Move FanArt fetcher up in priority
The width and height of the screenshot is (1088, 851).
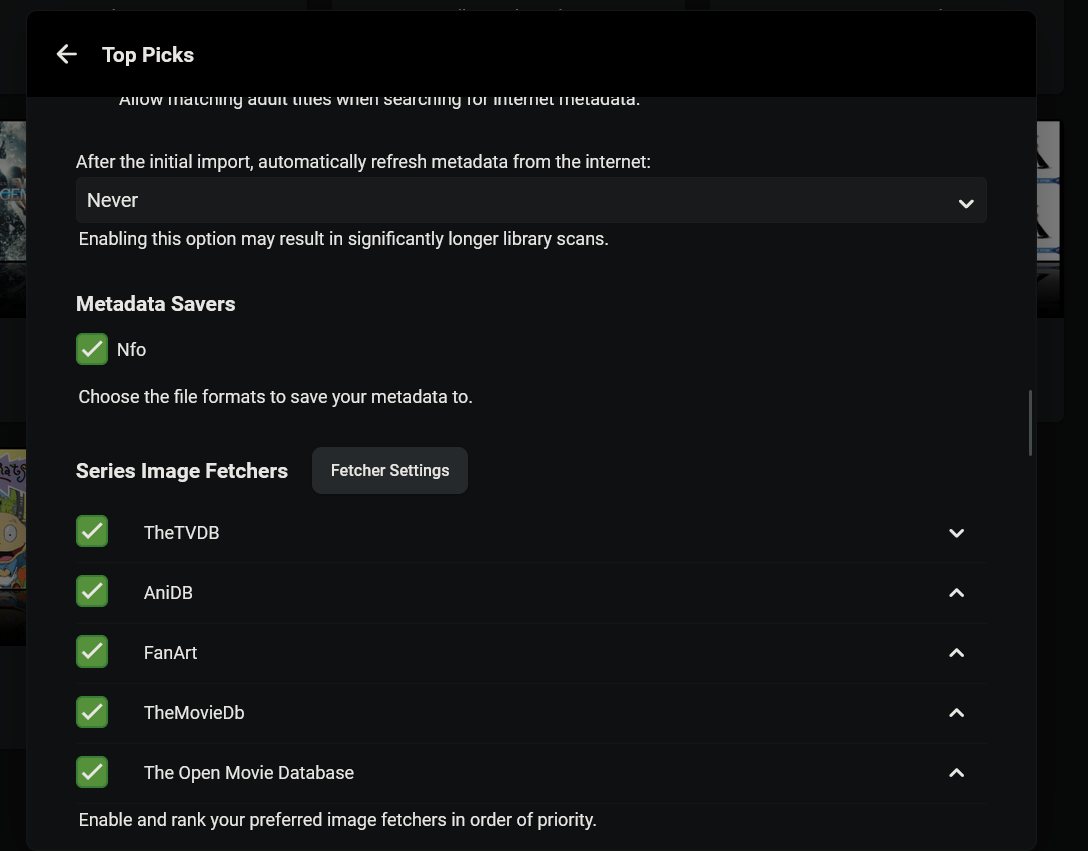tap(956, 653)
